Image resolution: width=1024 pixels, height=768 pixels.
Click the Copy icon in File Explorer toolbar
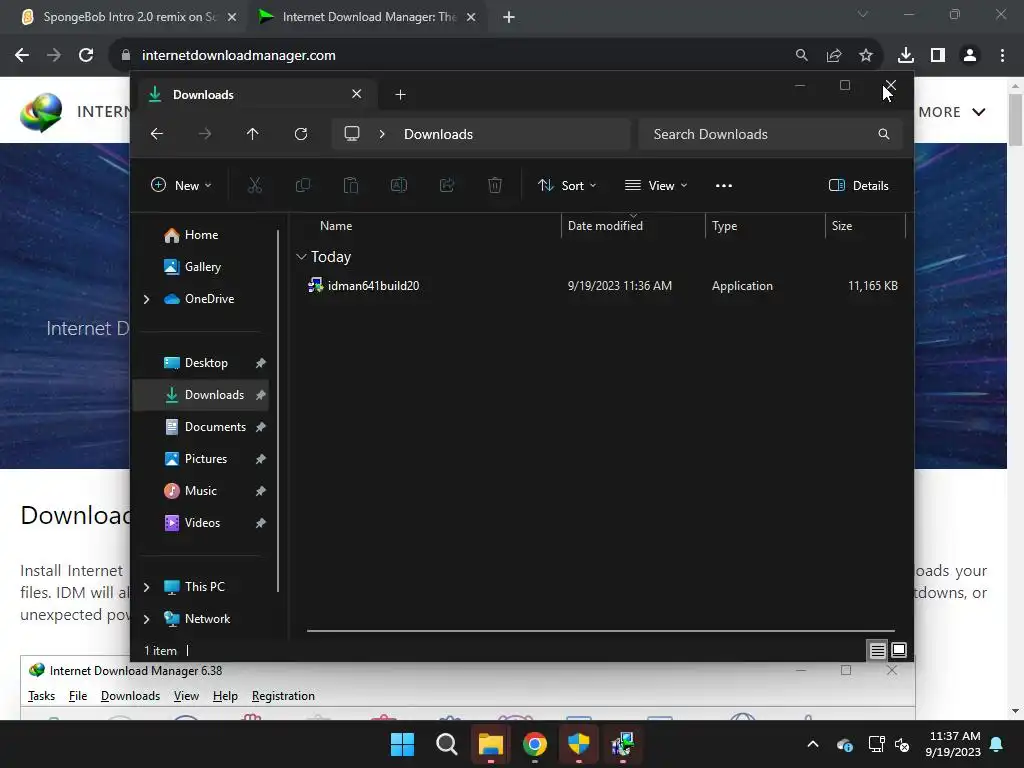(302, 185)
